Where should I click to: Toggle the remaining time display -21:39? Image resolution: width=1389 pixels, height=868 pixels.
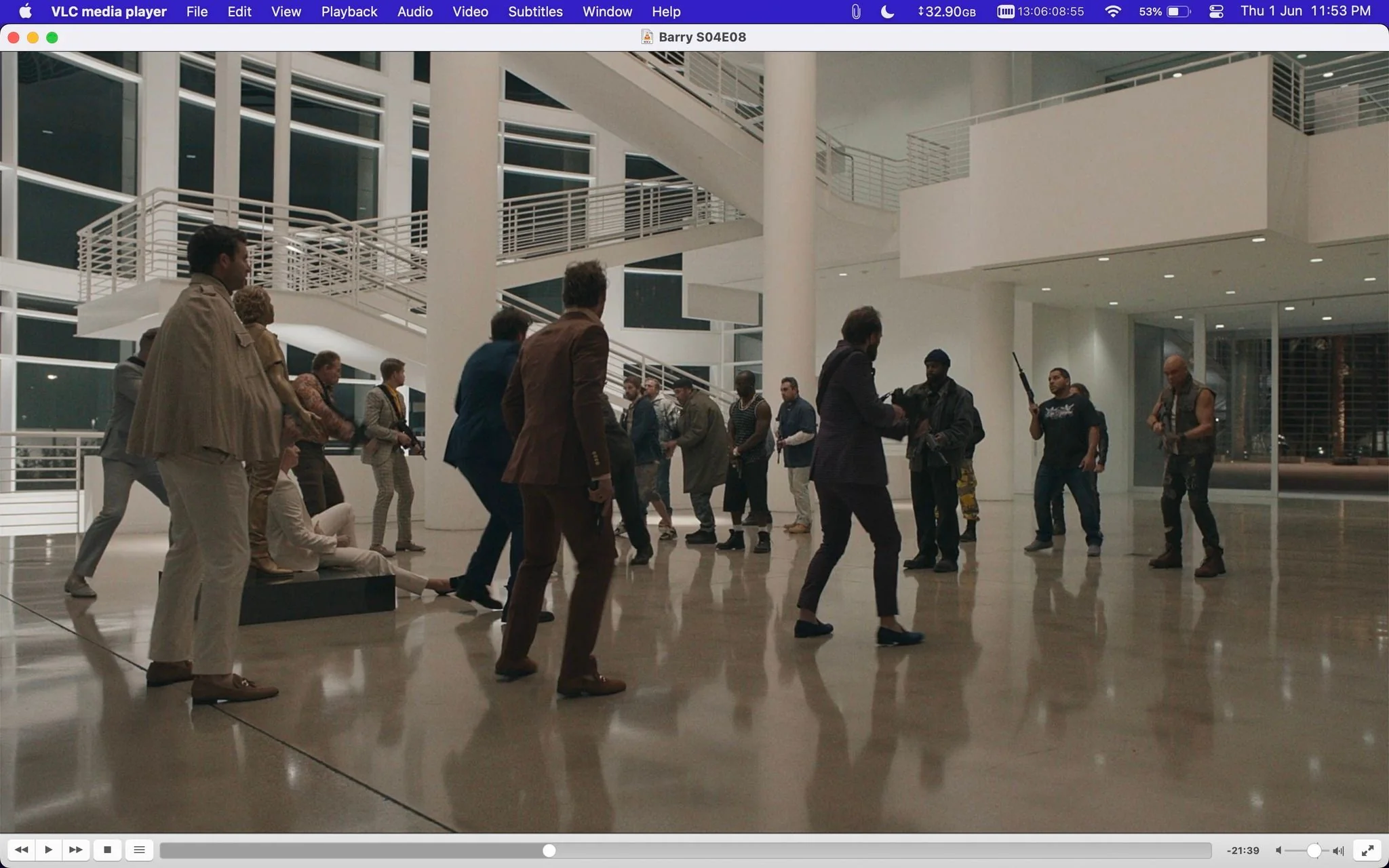[1243, 850]
